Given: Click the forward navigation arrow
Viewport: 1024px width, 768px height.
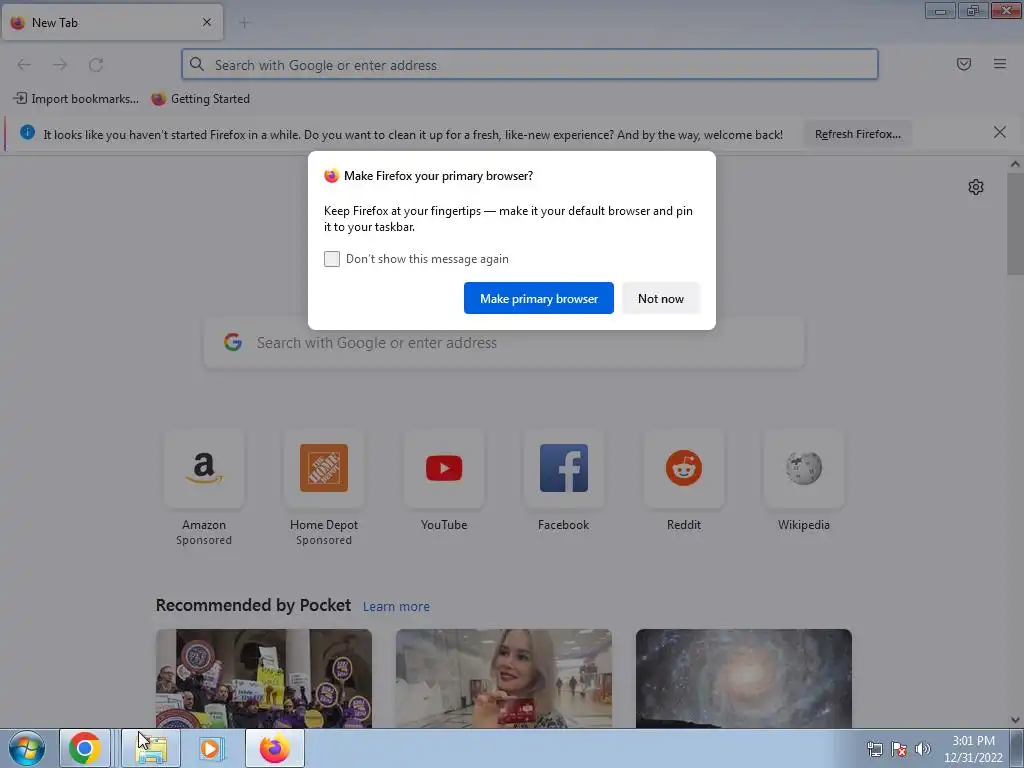Looking at the screenshot, I should 60,65.
